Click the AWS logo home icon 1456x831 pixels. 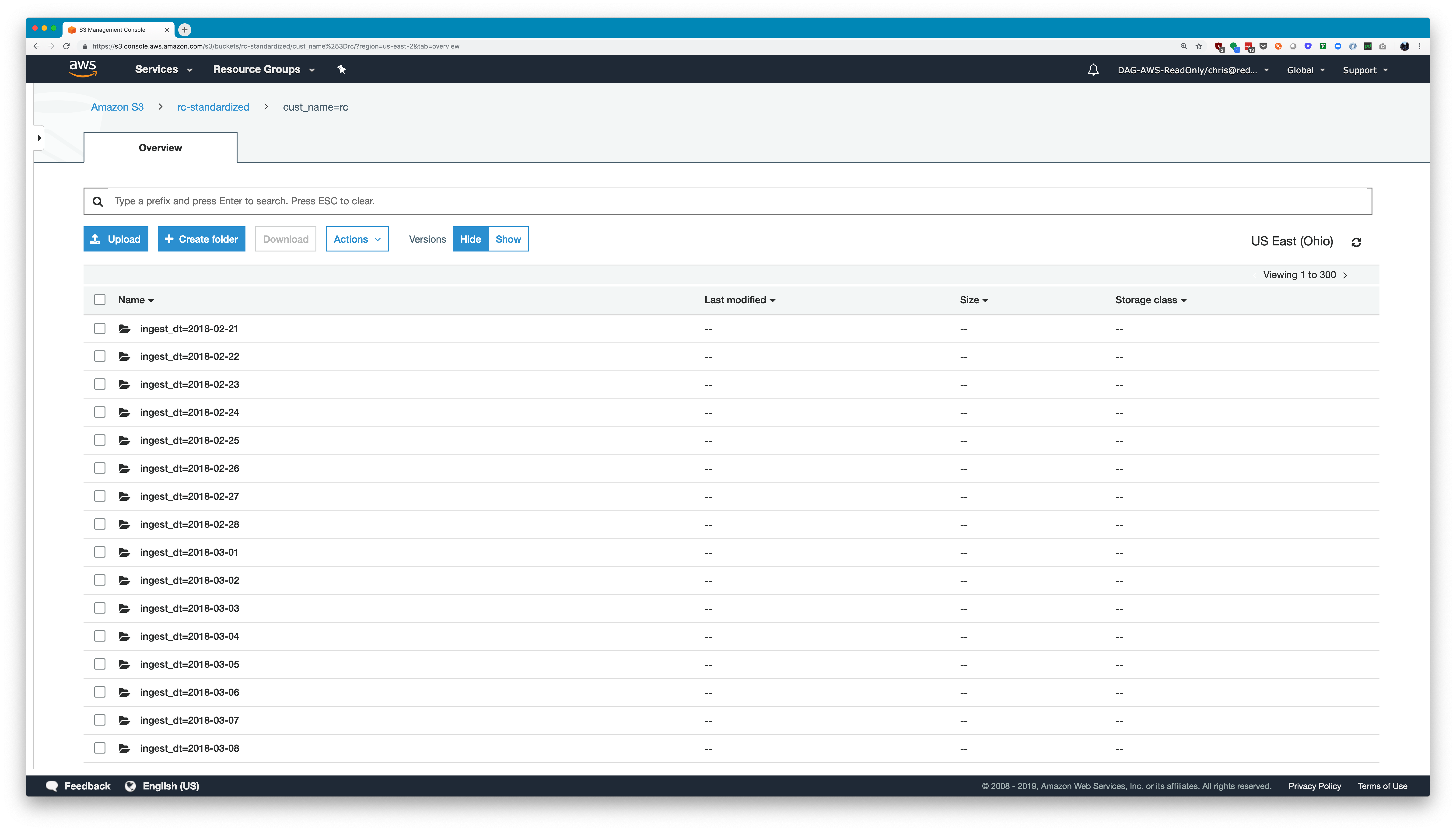point(83,69)
